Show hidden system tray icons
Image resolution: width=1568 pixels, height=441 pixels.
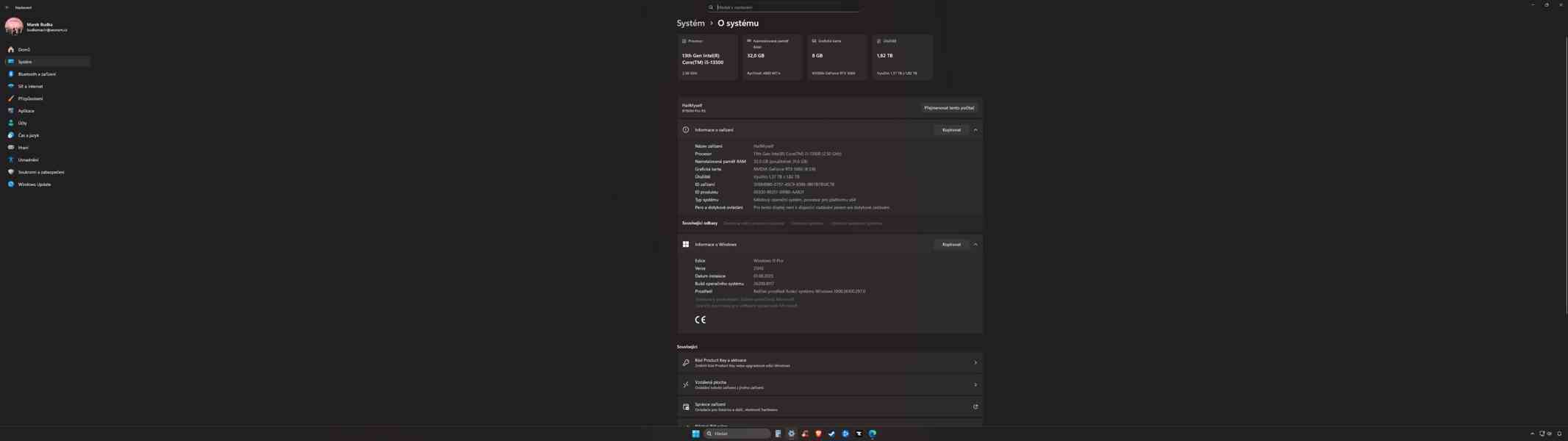pyautogui.click(x=1533, y=434)
